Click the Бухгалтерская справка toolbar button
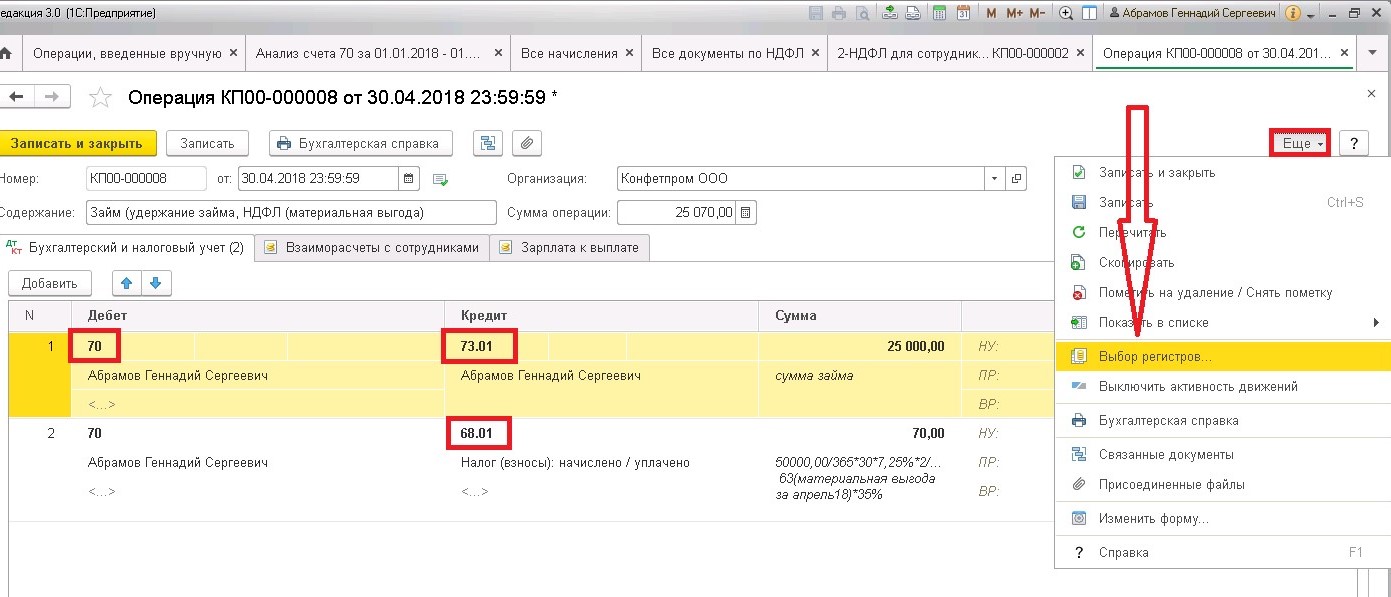This screenshot has height=597, width=1391. (361, 143)
